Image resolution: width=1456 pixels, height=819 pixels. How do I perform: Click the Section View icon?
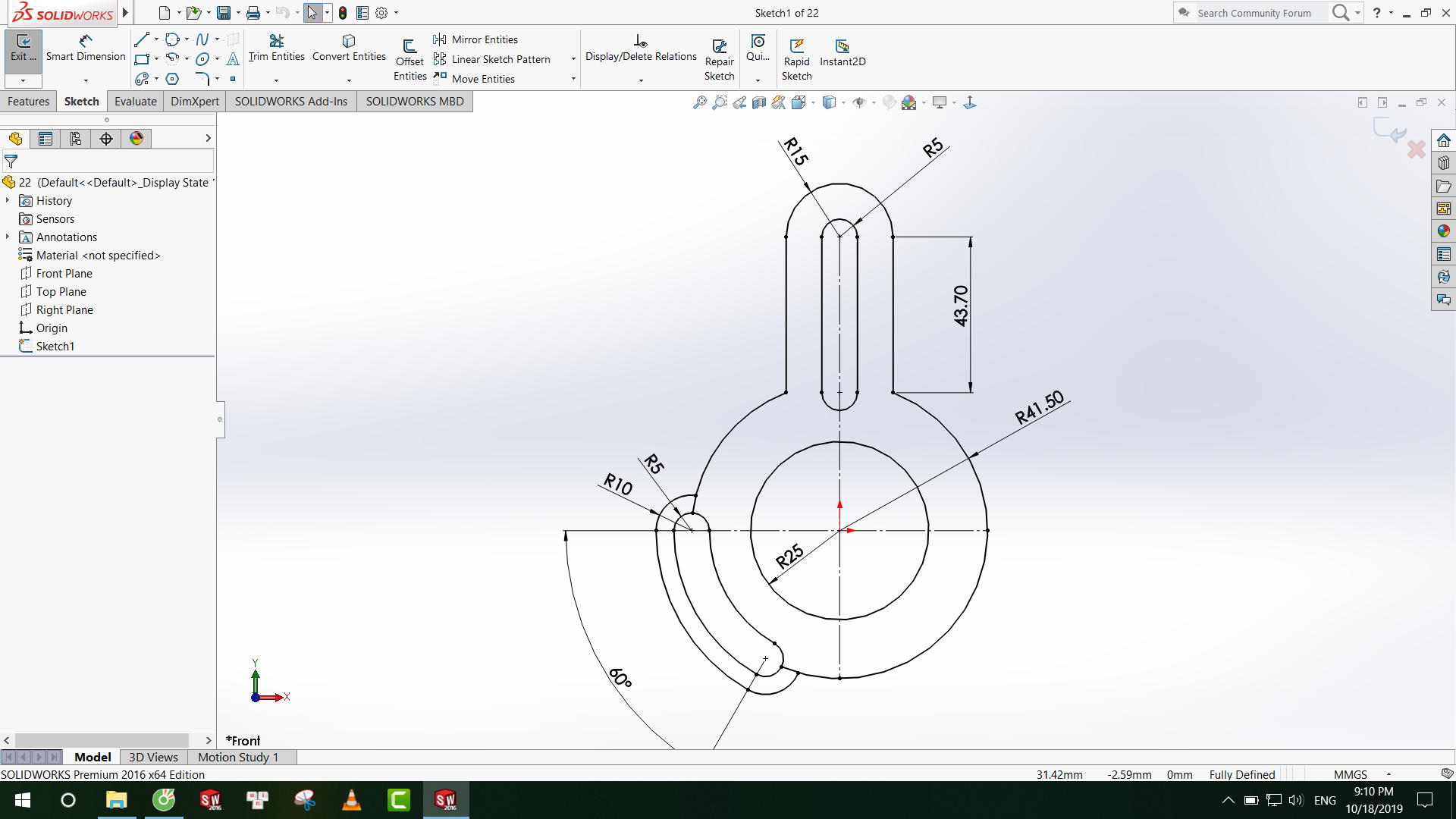(759, 102)
